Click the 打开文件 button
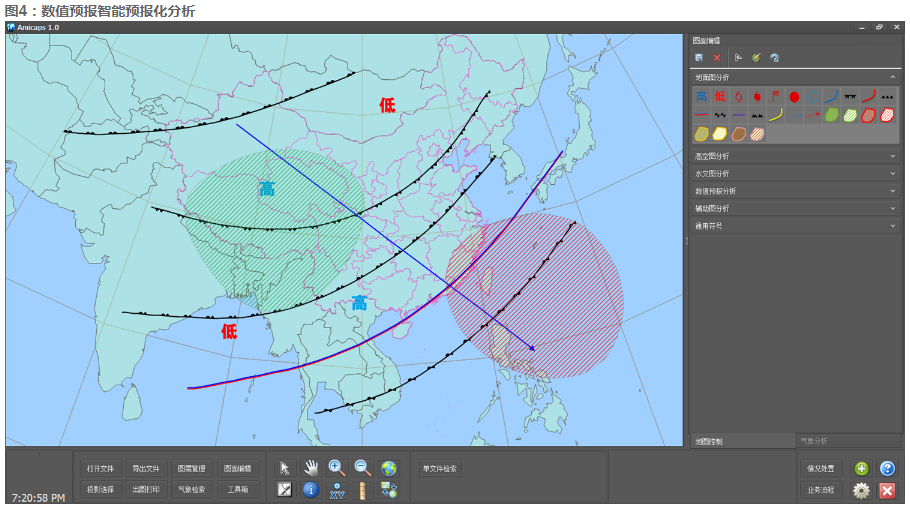The width and height of the screenshot is (910, 511). (x=100, y=468)
